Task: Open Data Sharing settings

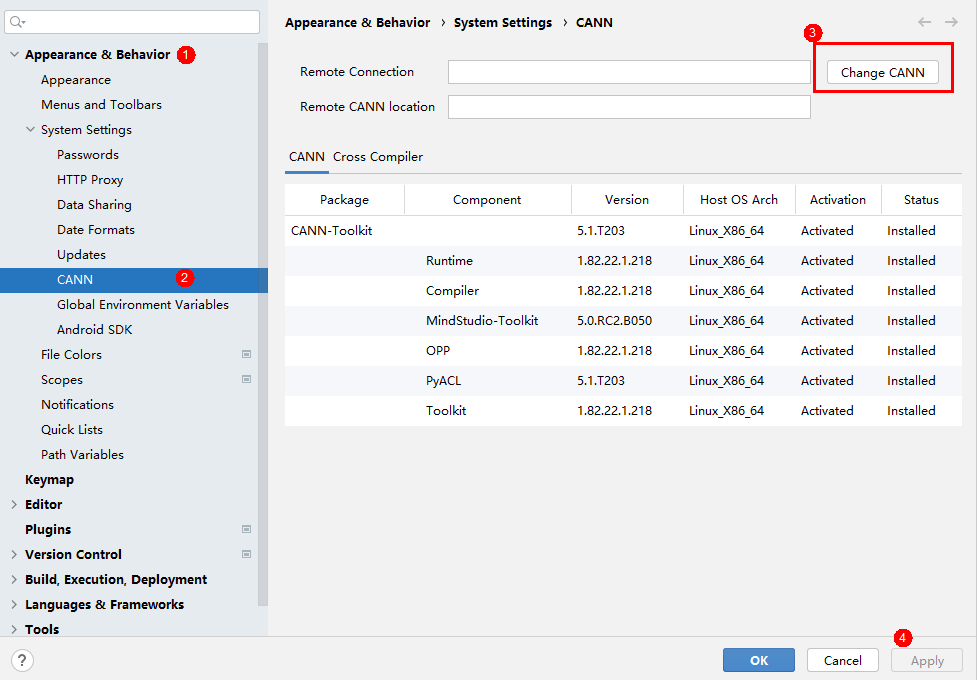Action: 94,204
